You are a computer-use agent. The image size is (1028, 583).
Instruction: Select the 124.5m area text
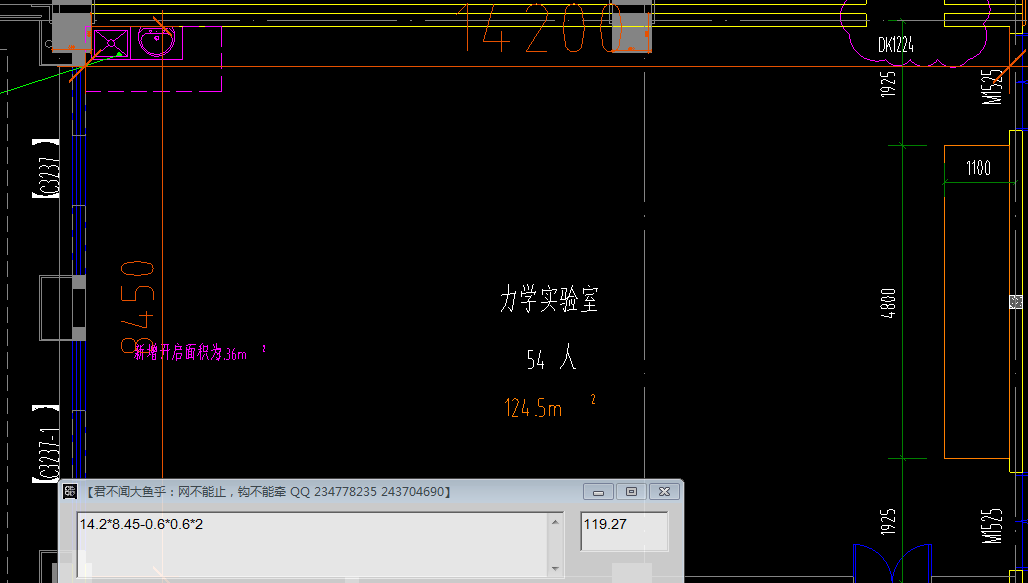[549, 407]
